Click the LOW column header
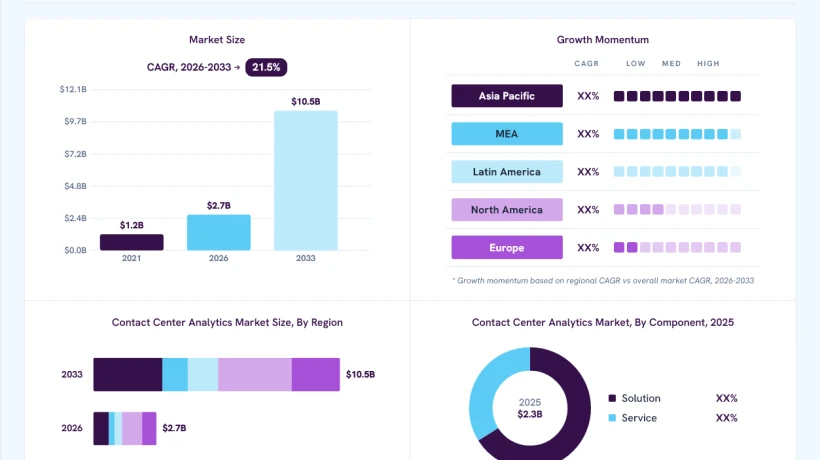Screen dimensions: 820x460 [x=636, y=63]
